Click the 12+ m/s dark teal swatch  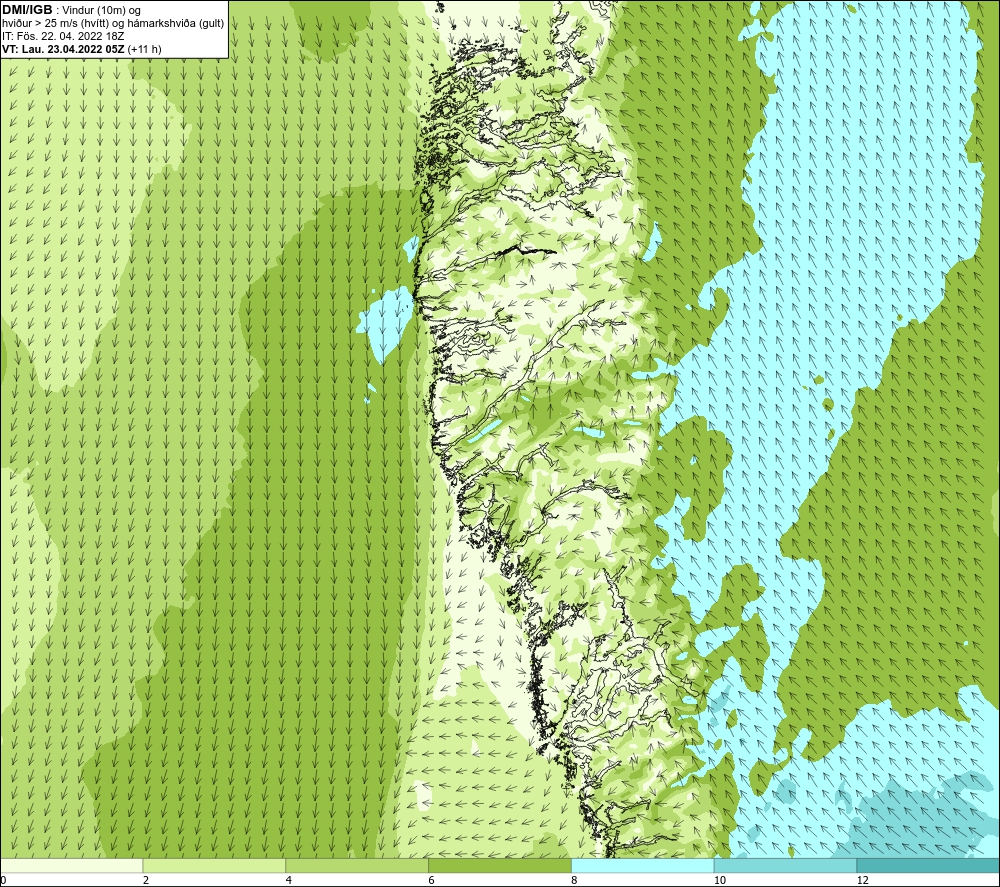pyautogui.click(x=929, y=865)
